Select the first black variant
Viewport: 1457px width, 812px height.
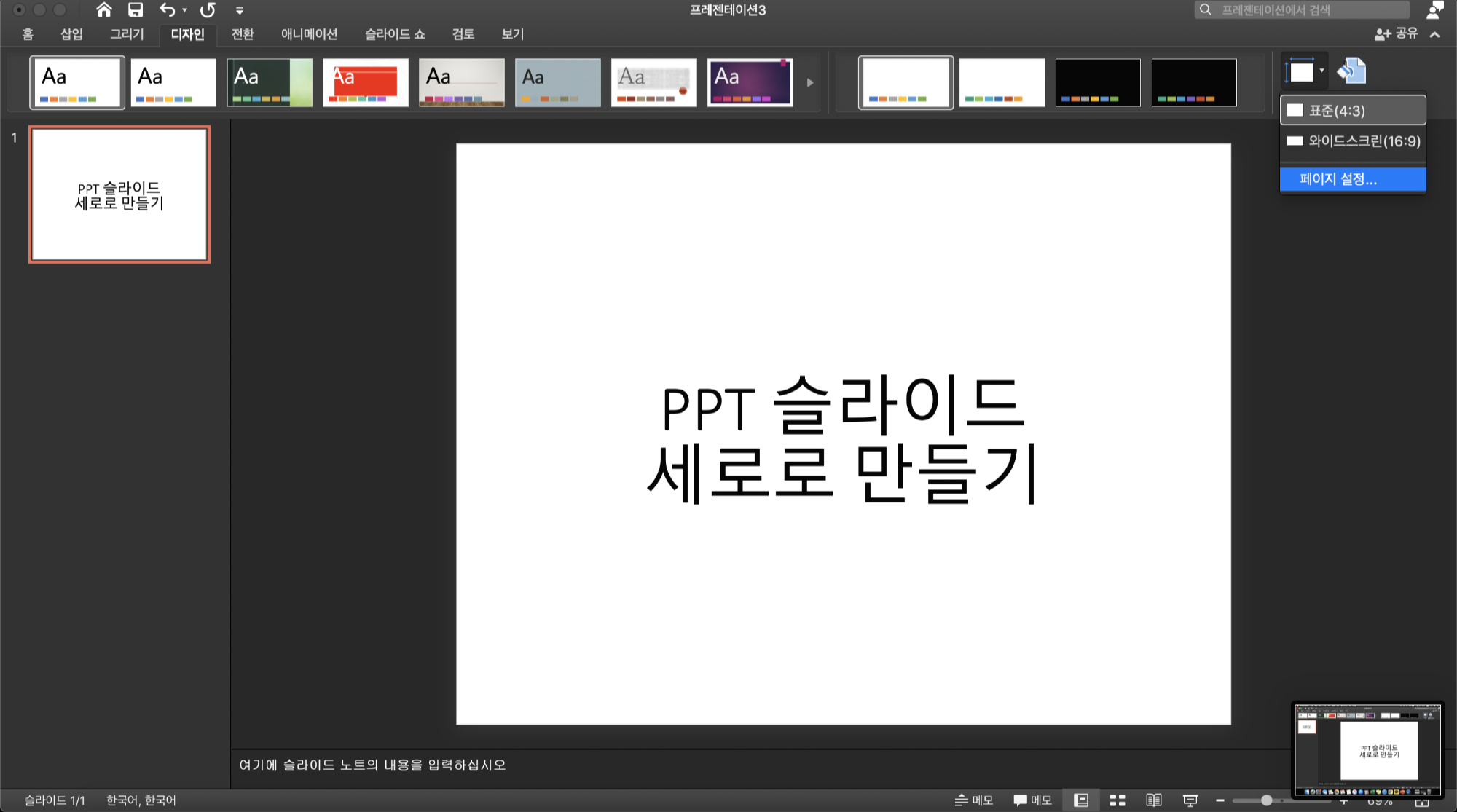1099,82
